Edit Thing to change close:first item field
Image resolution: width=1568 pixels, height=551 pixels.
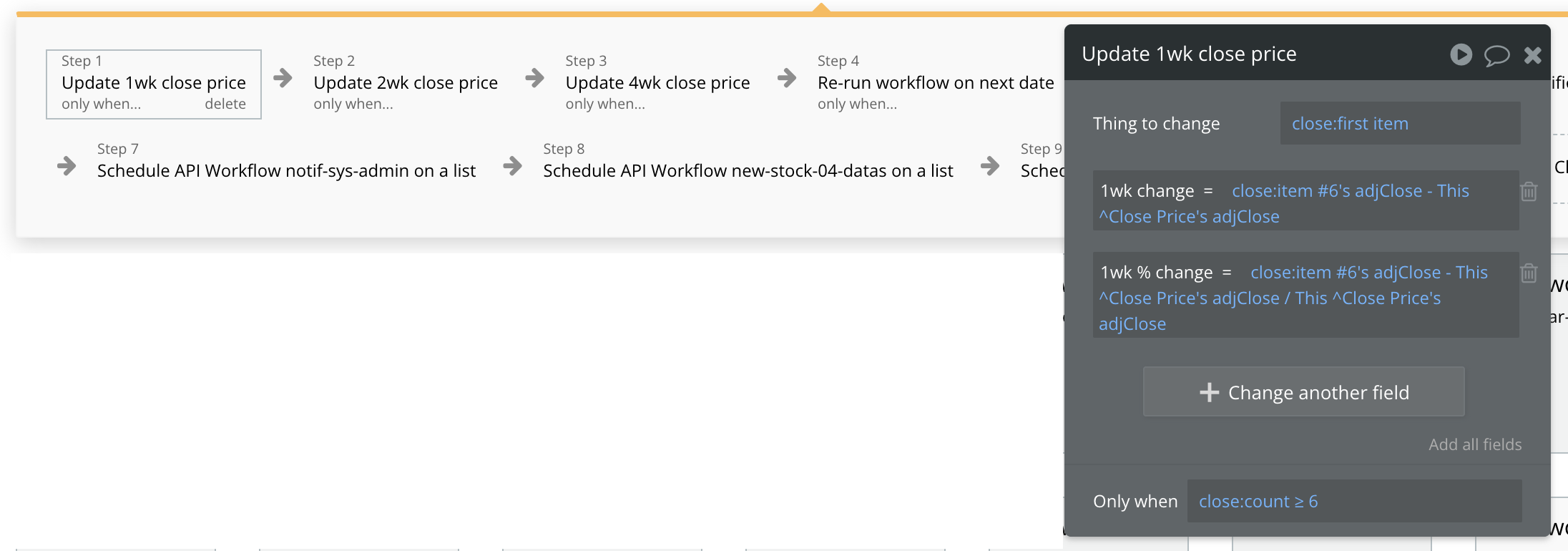coord(1400,123)
